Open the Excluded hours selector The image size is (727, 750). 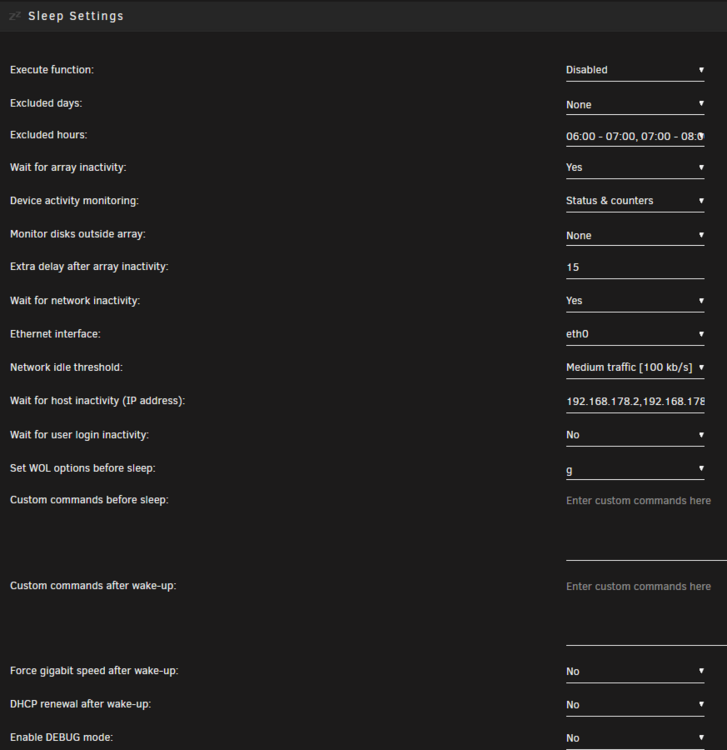click(x=635, y=136)
